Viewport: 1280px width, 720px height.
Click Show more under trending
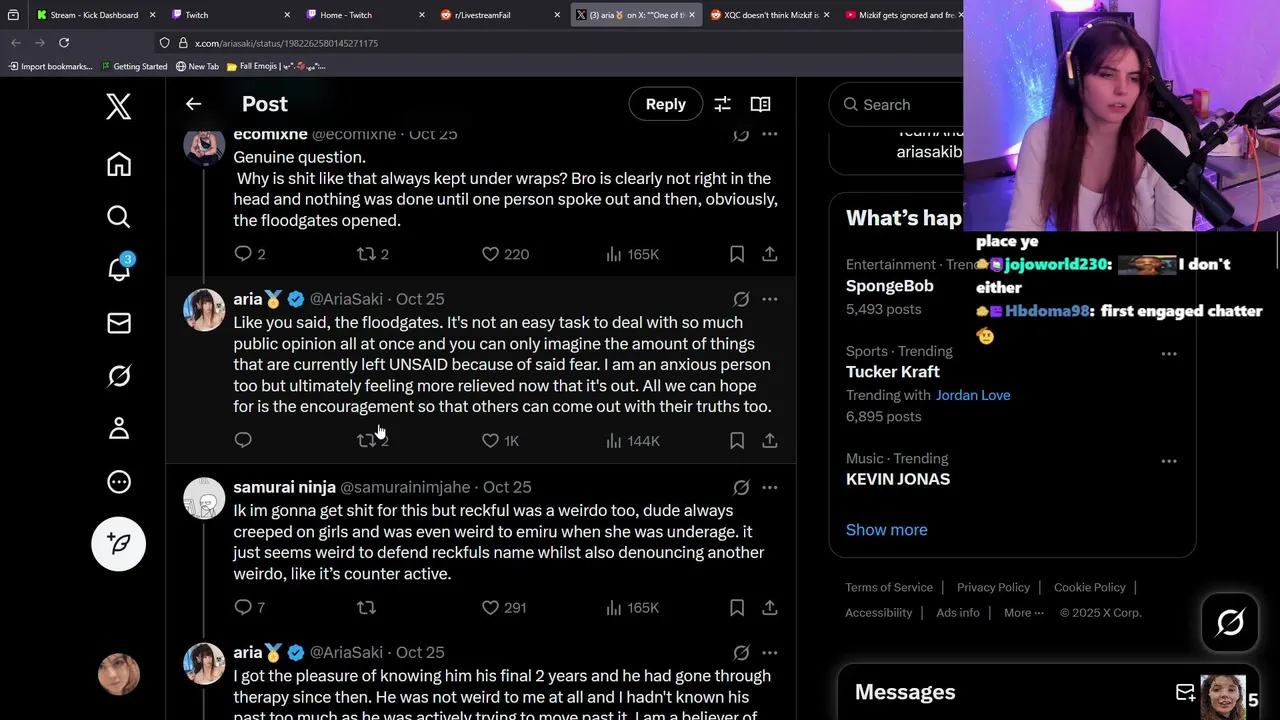886,530
